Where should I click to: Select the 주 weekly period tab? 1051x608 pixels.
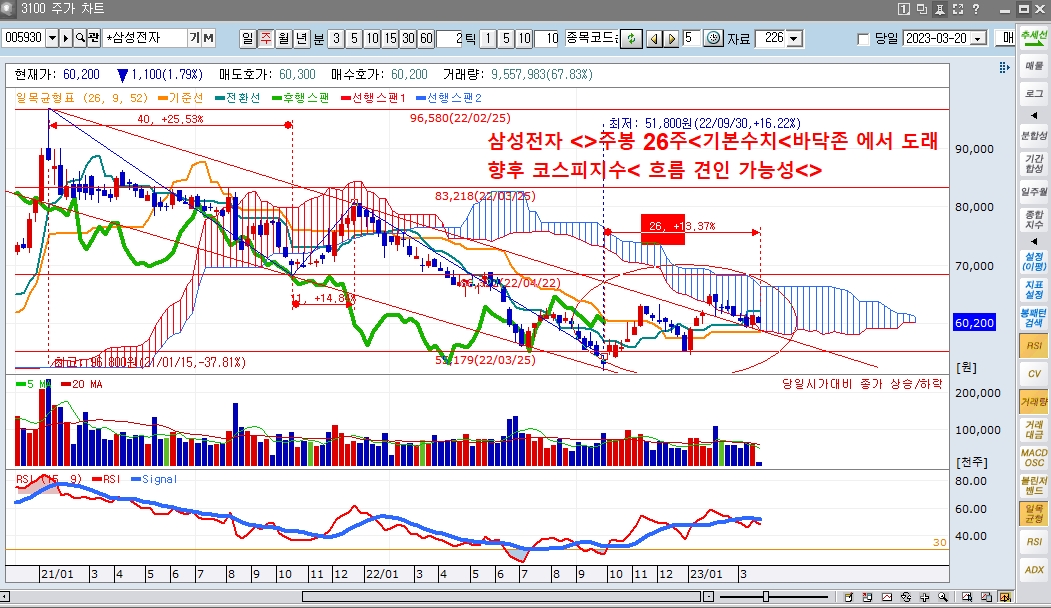click(x=266, y=38)
